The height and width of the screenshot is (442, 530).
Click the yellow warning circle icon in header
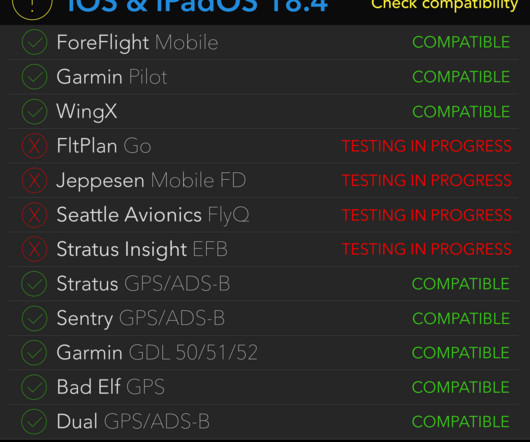[x=32, y=7]
